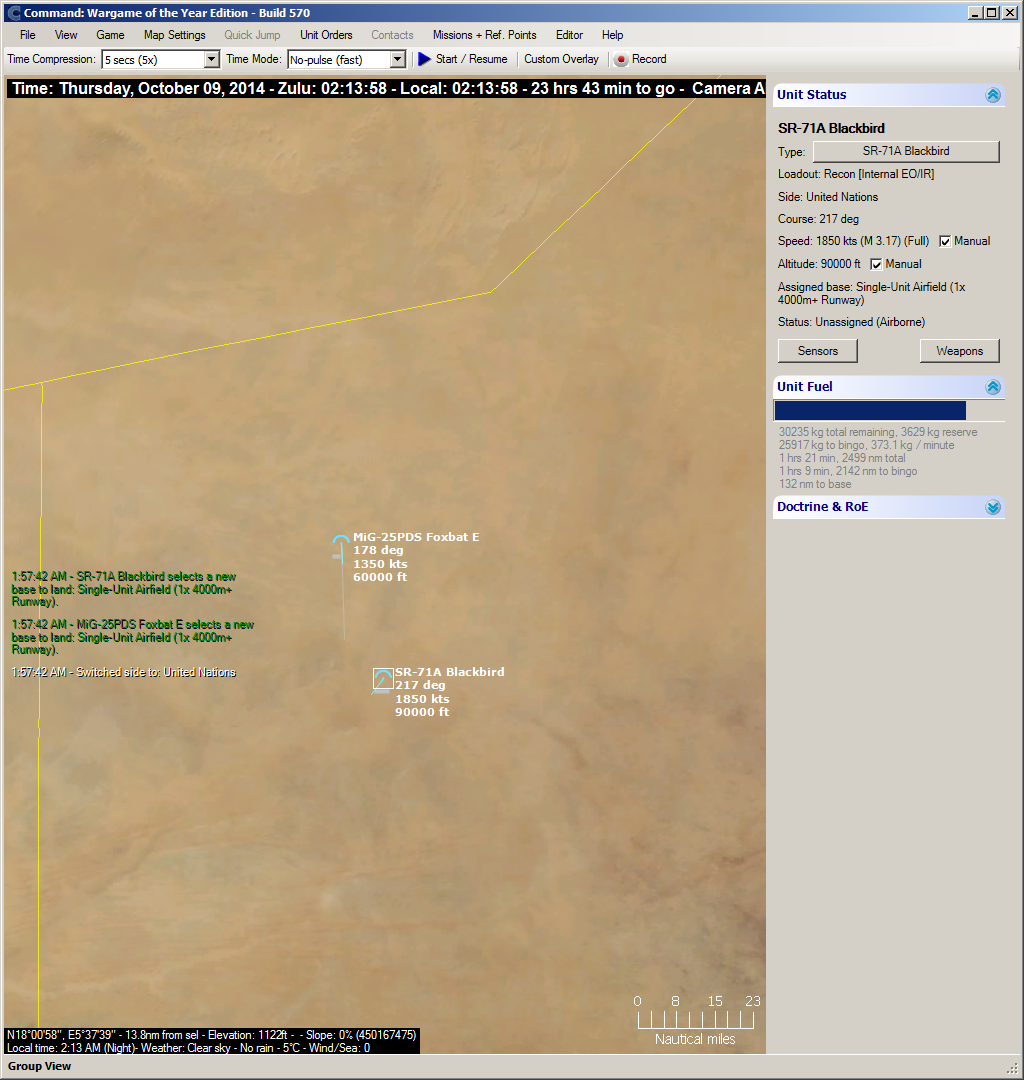1024x1080 pixels.
Task: Untick the Manual altitude checkbox
Action: [876, 264]
